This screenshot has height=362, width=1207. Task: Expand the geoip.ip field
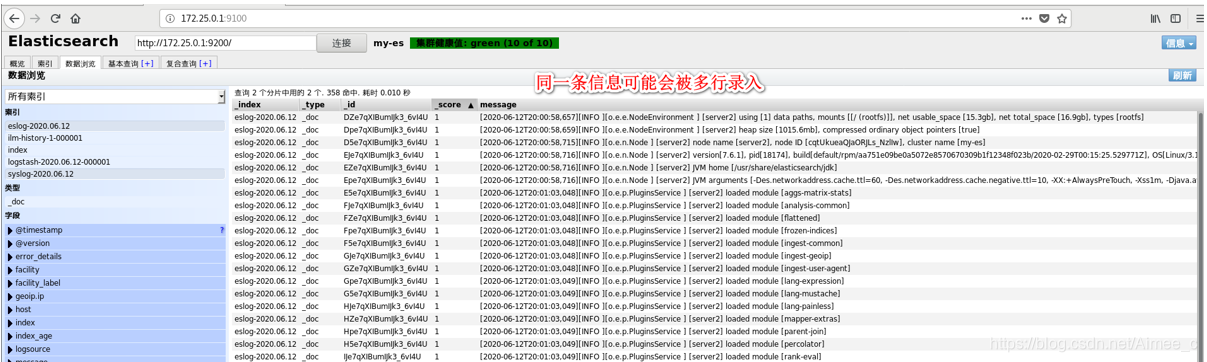[x=11, y=296]
